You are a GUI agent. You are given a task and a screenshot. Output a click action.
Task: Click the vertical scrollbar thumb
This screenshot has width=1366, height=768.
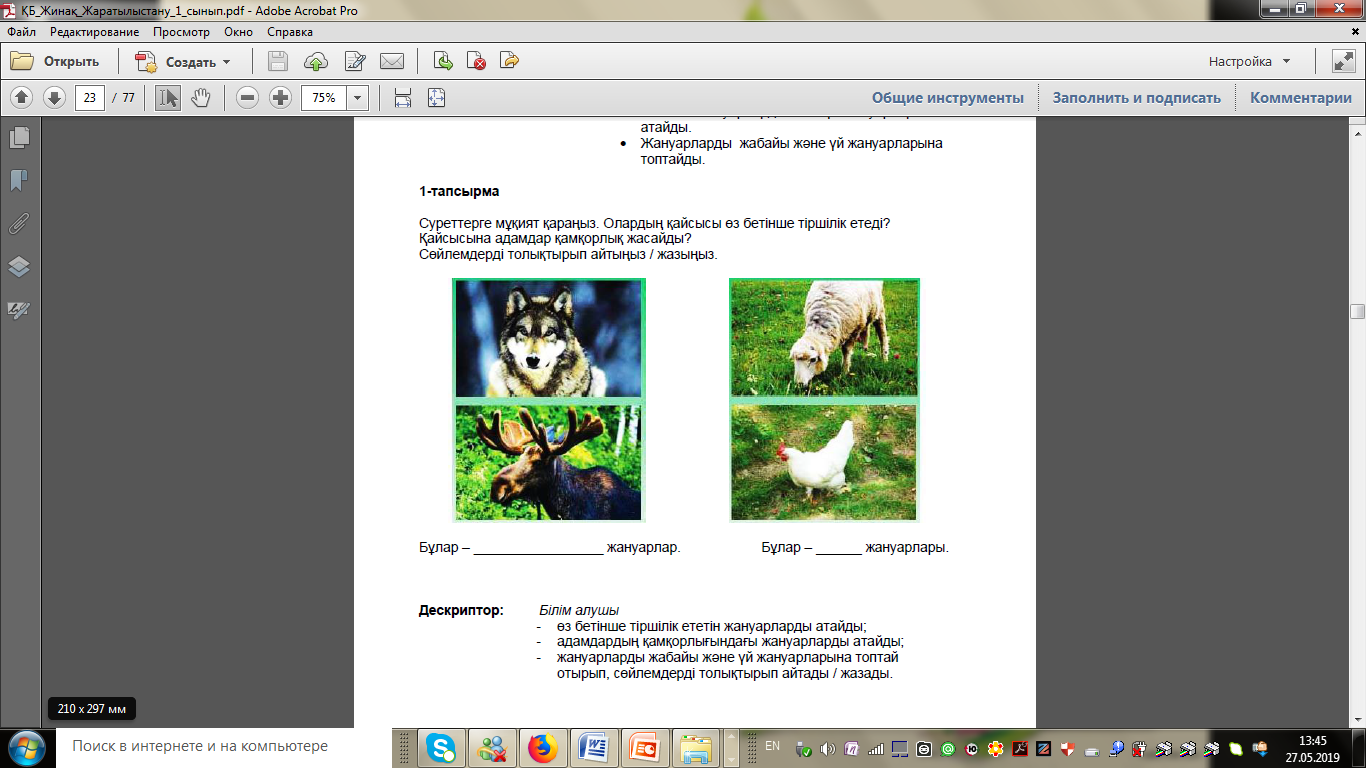tap(1357, 312)
